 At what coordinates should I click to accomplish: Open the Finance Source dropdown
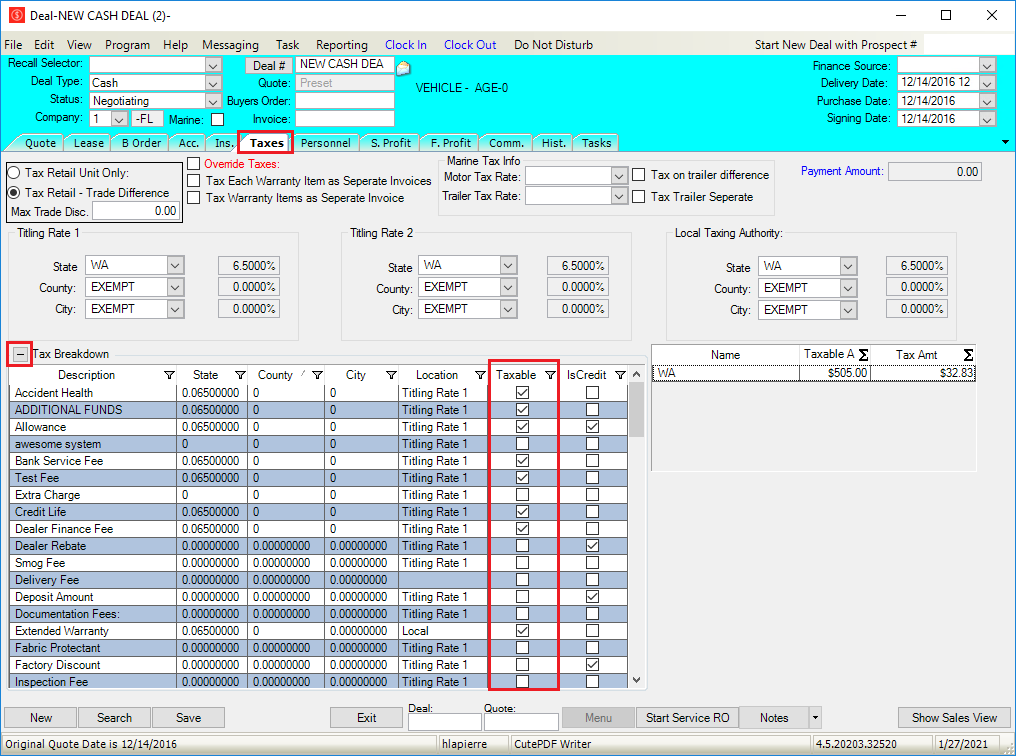click(x=987, y=65)
